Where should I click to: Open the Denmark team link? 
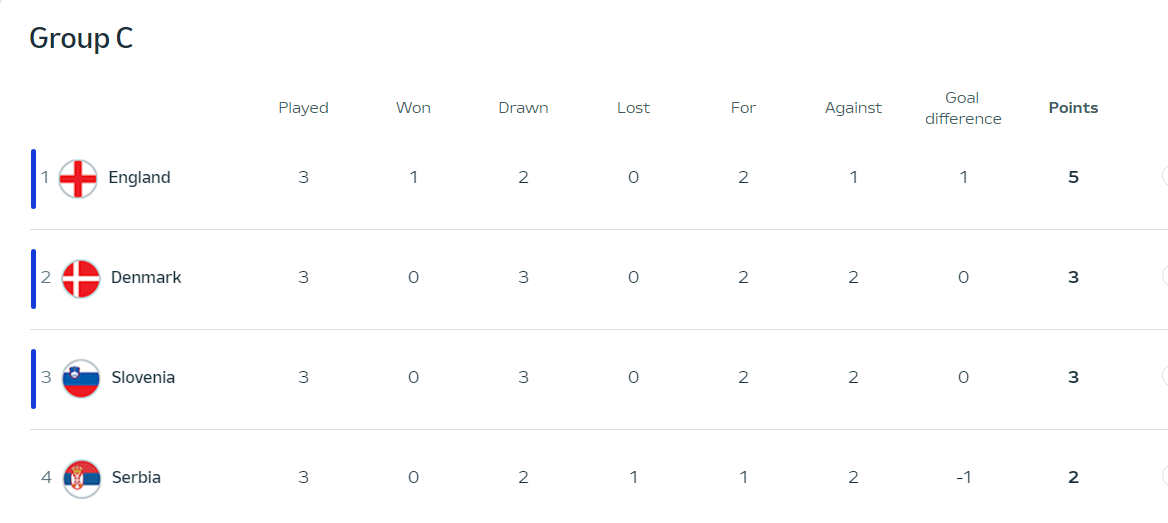[146, 277]
